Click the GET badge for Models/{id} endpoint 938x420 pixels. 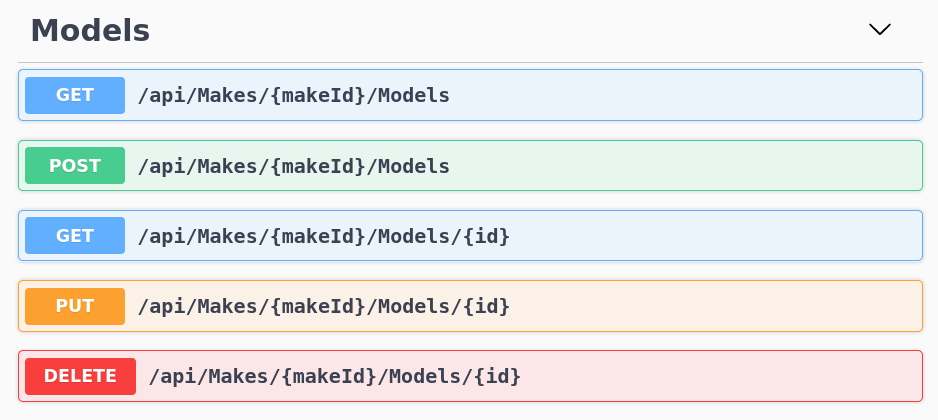[75, 236]
